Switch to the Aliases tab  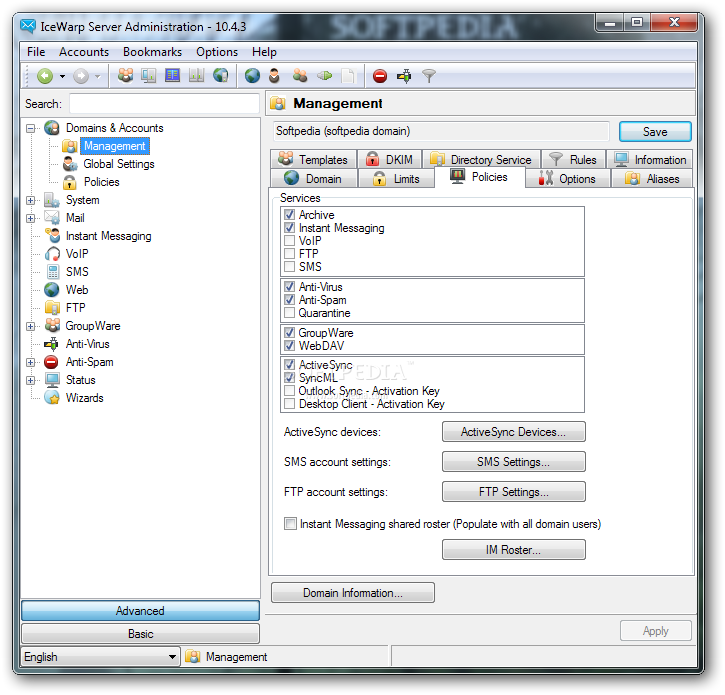click(x=652, y=178)
